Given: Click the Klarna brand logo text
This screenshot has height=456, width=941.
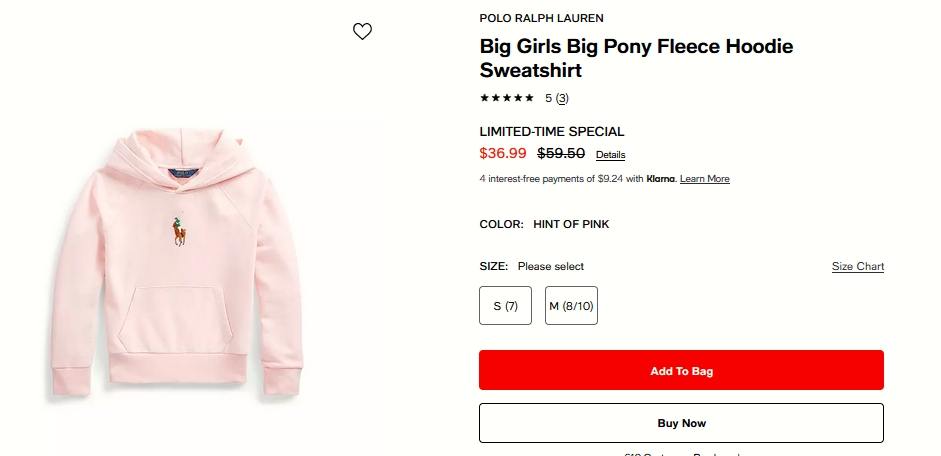Looking at the screenshot, I should (x=661, y=179).
